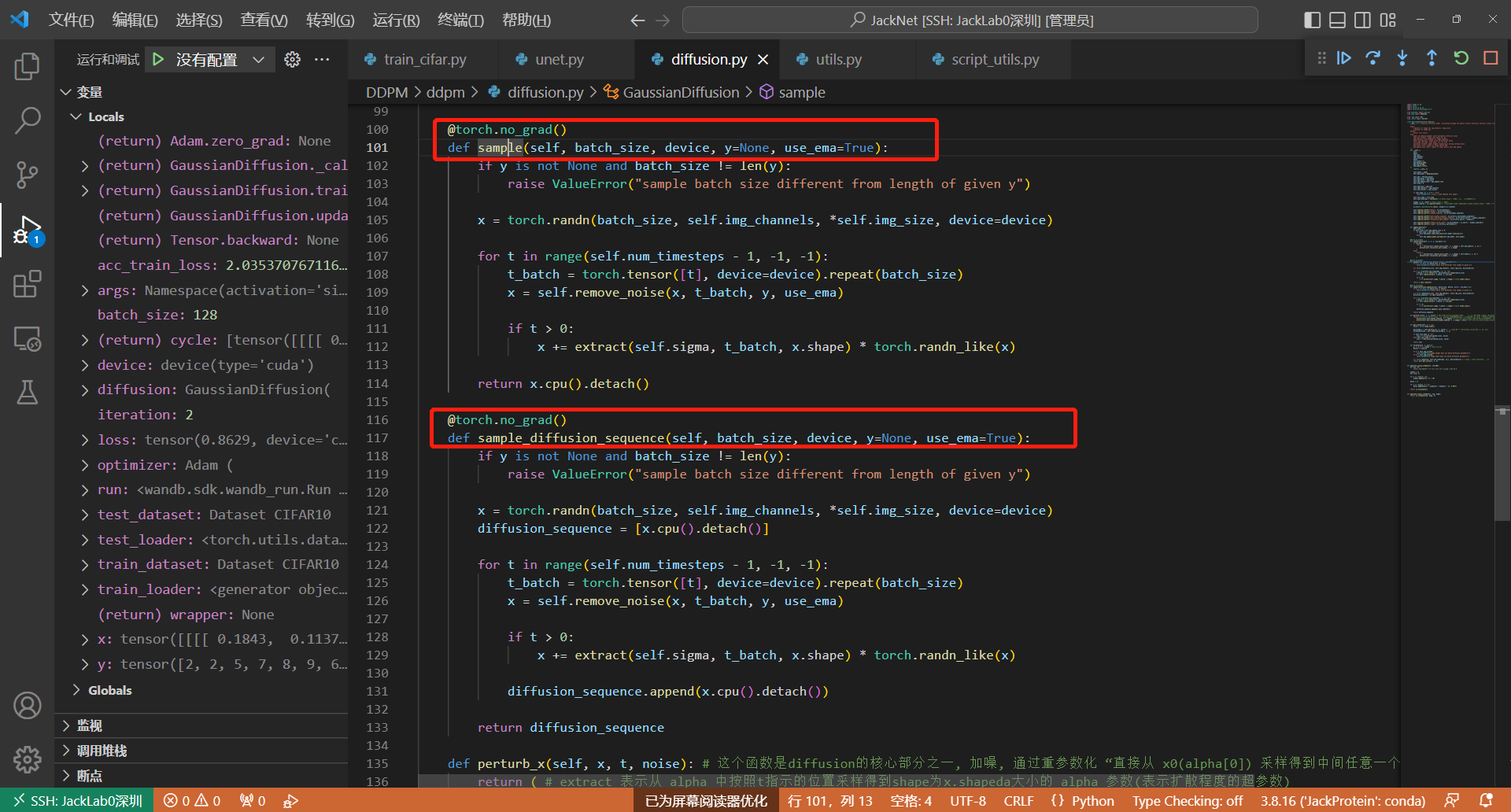This screenshot has height=812, width=1511.
Task: Toggle secondary sidebar layout icon
Action: [1362, 20]
